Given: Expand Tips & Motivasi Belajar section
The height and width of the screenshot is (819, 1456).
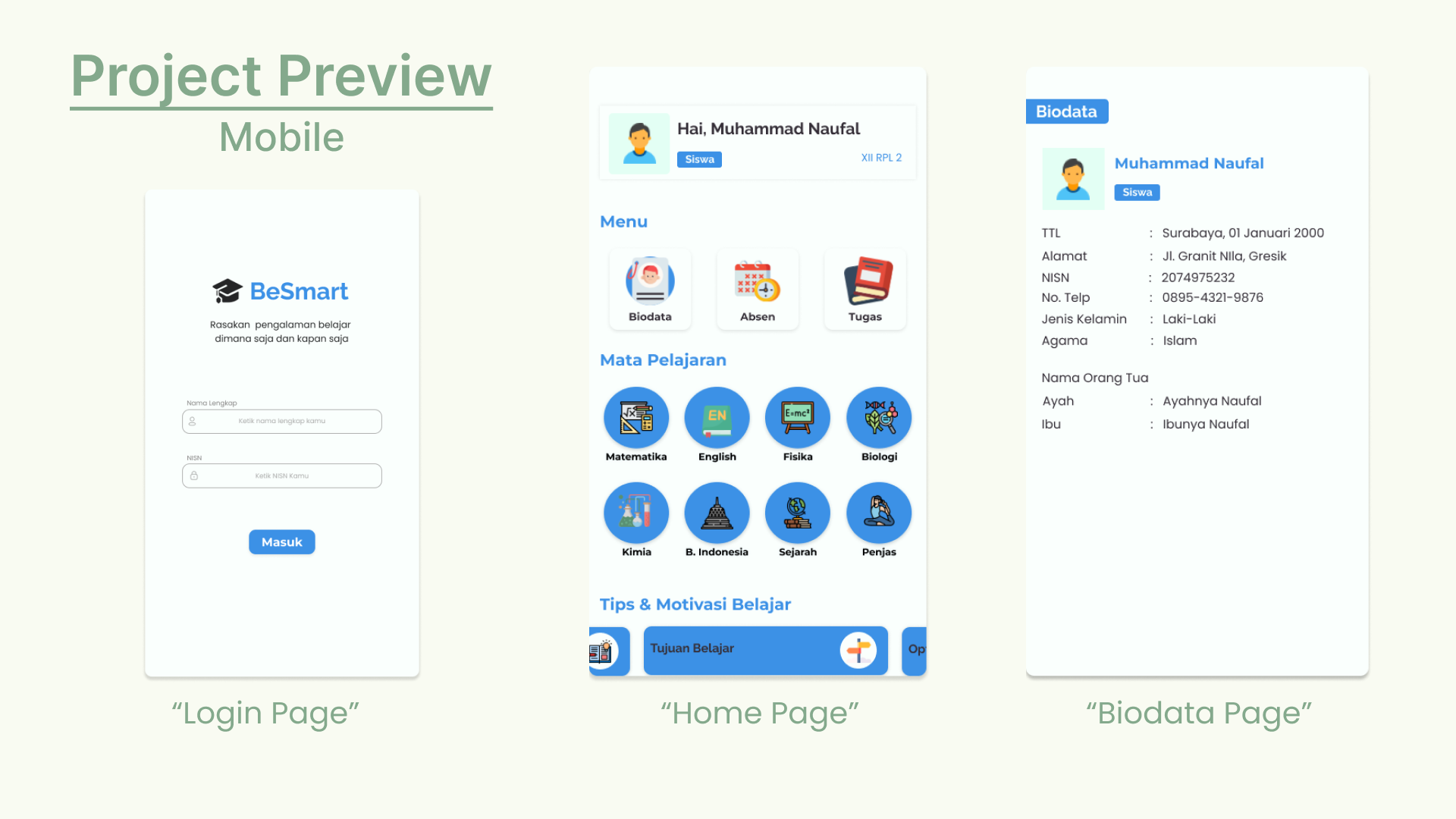Looking at the screenshot, I should pyautogui.click(x=696, y=604).
